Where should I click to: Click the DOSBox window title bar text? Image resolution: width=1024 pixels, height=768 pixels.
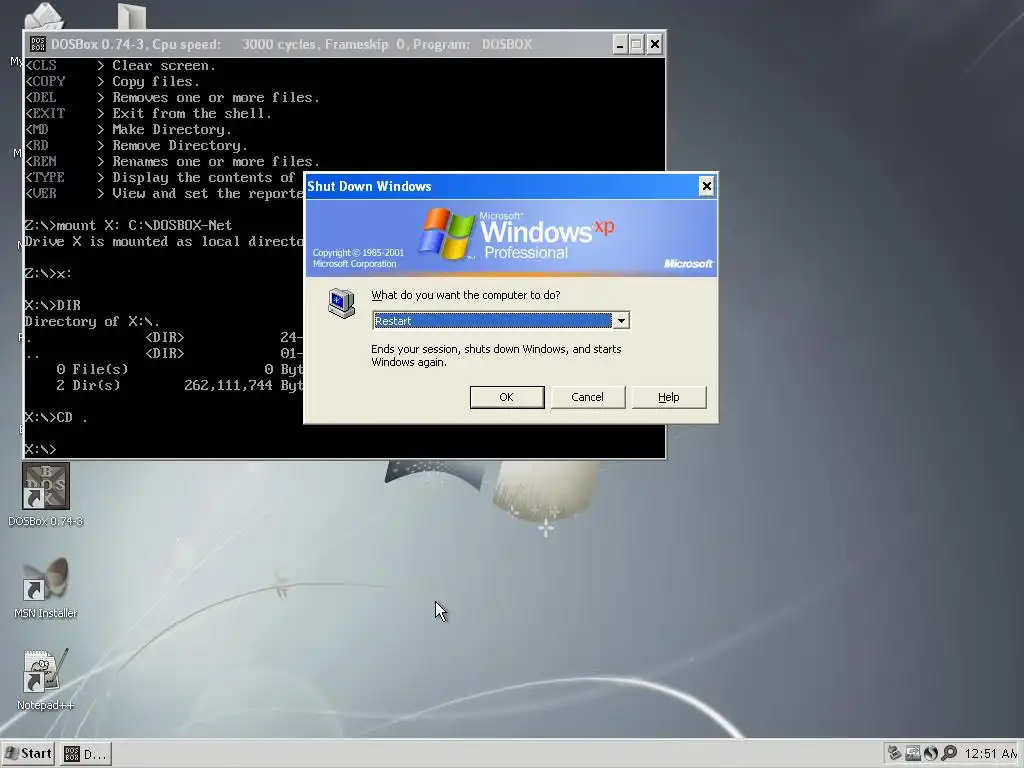[291, 44]
